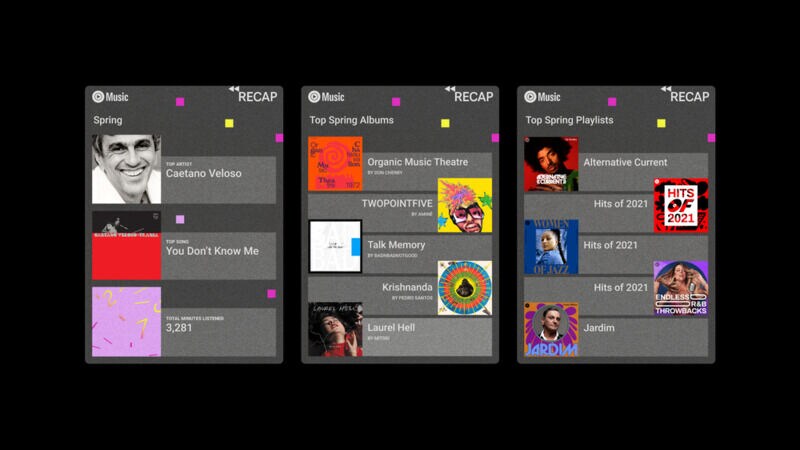Select the Talk Memory album title

click(x=396, y=245)
